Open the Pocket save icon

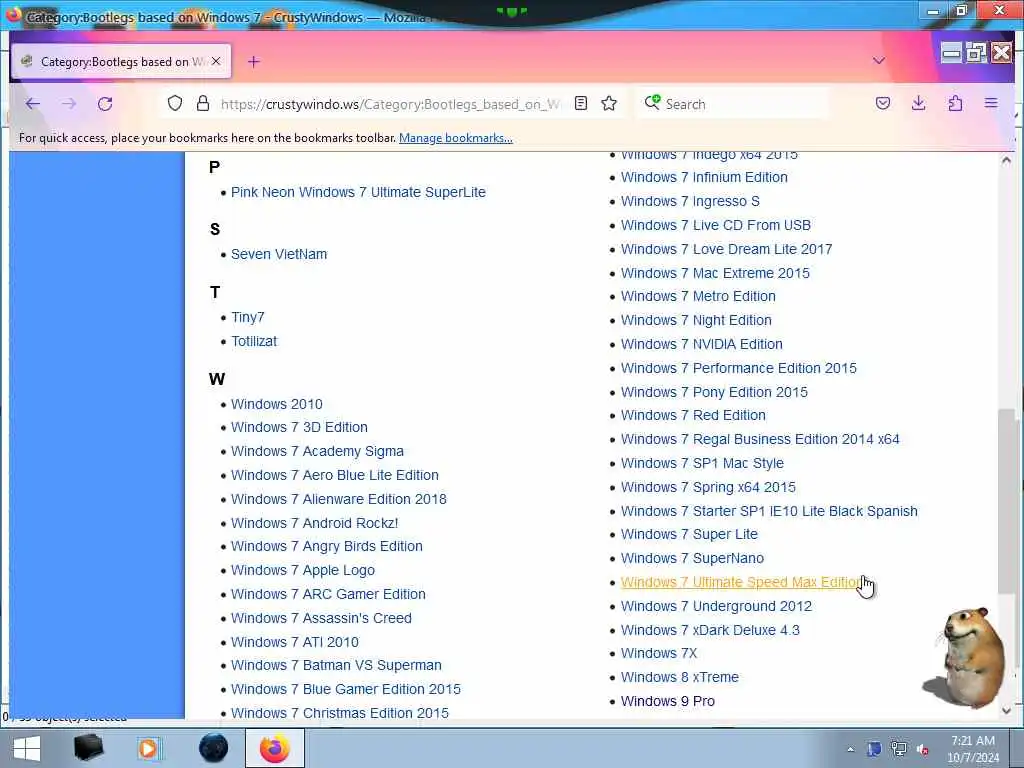pyautogui.click(x=883, y=103)
